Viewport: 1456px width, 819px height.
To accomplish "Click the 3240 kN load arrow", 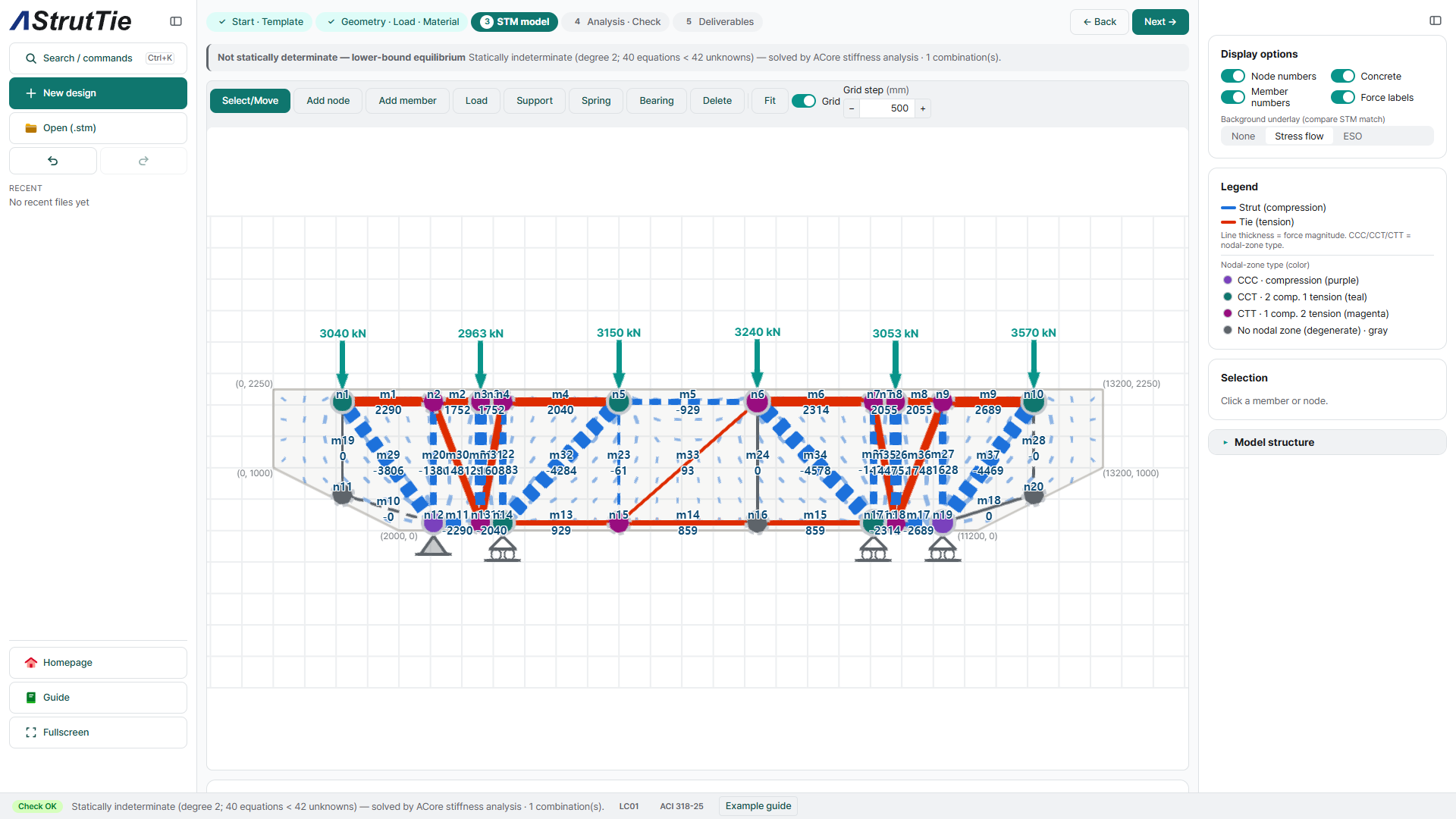I will [x=757, y=364].
